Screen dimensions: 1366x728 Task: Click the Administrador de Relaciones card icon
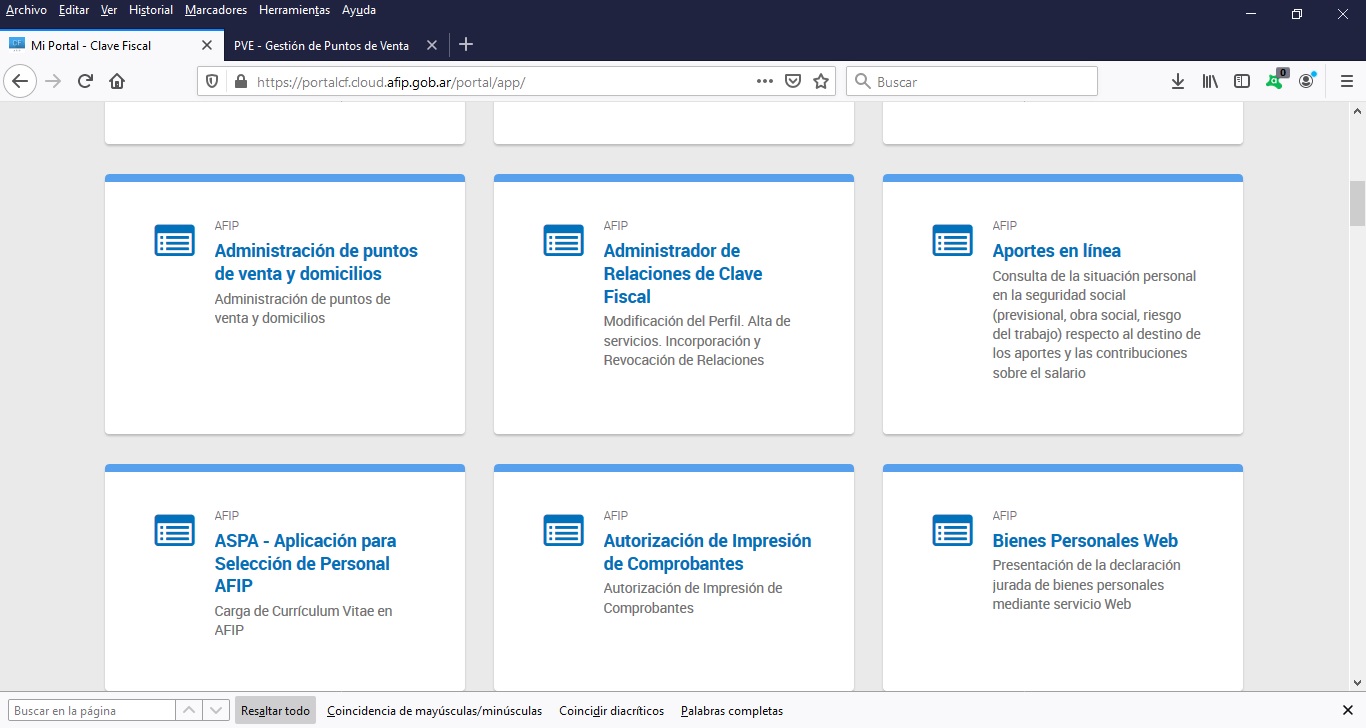point(563,241)
